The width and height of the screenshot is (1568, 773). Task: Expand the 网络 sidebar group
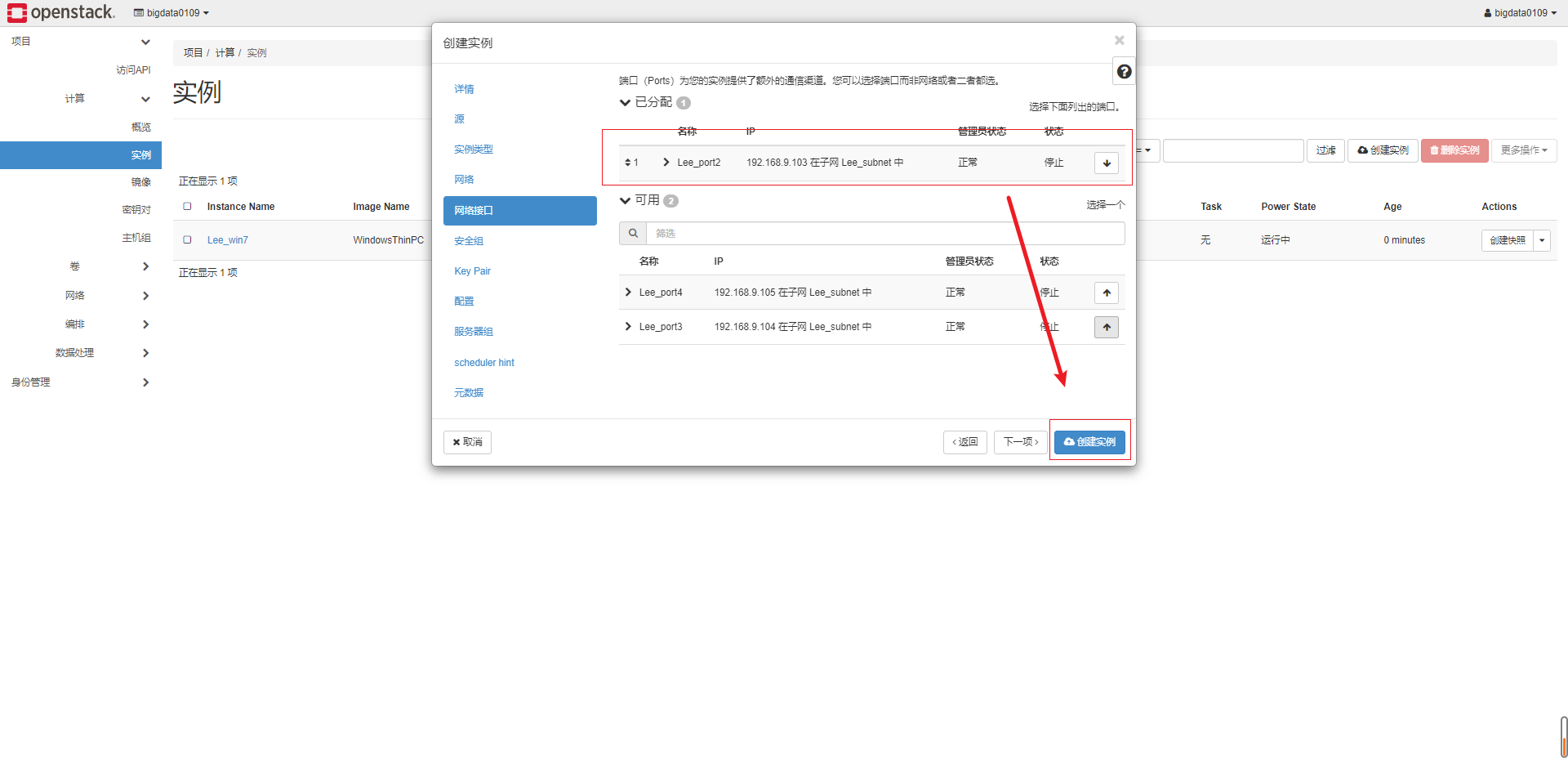pyautogui.click(x=145, y=296)
